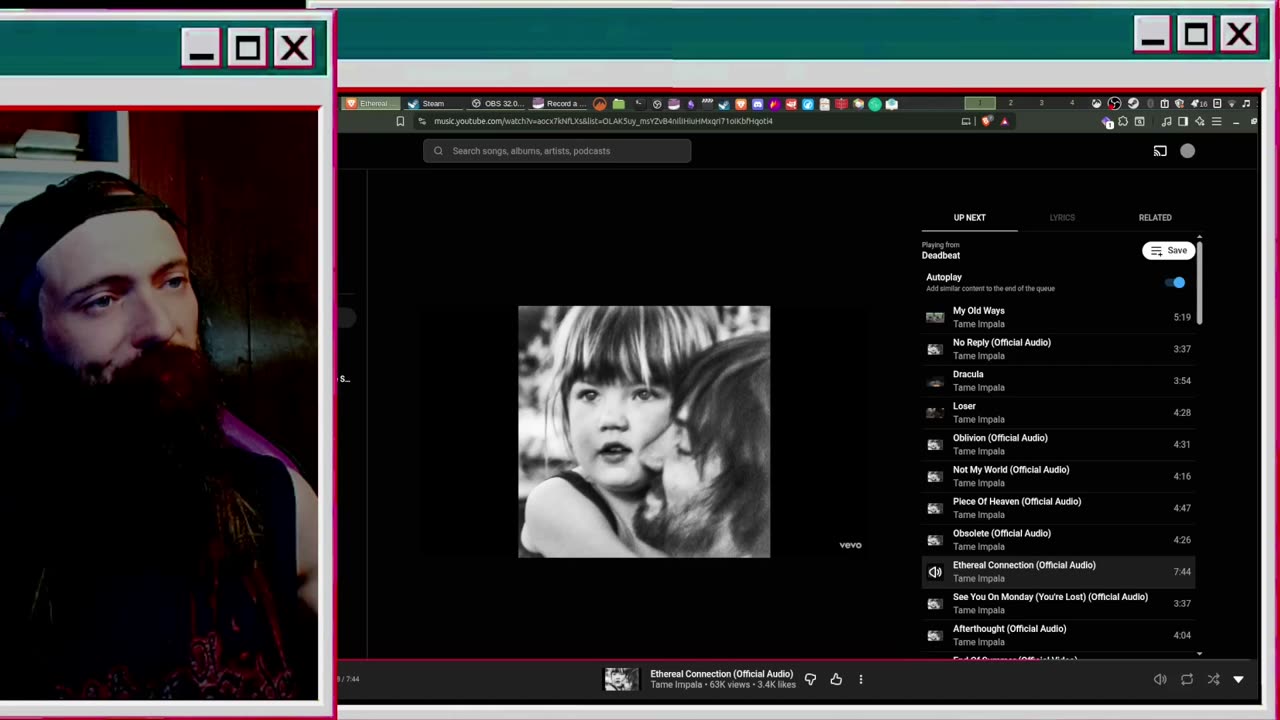Image resolution: width=1280 pixels, height=720 pixels.
Task: Click the magnifier icon in search box
Action: 438,151
